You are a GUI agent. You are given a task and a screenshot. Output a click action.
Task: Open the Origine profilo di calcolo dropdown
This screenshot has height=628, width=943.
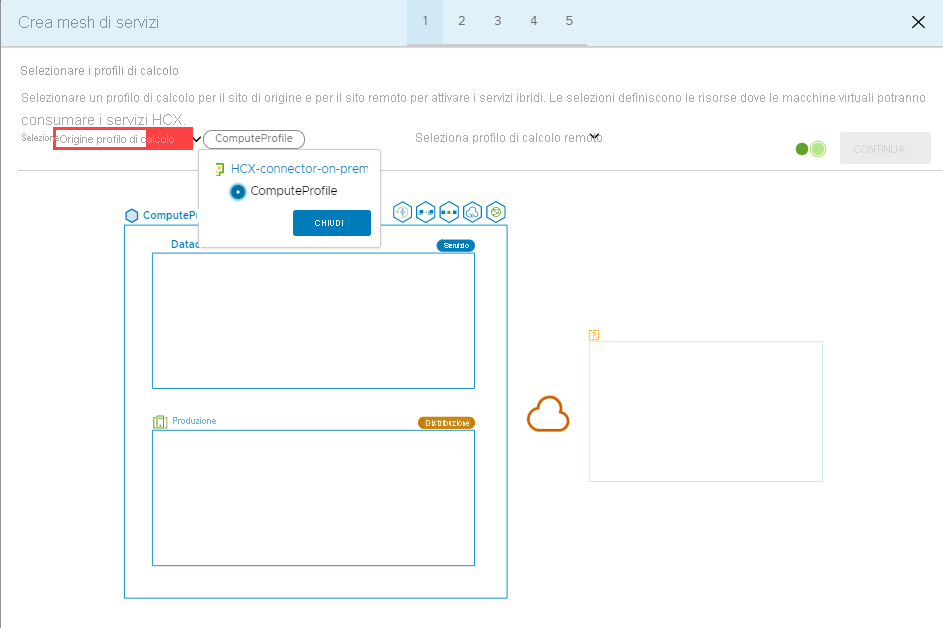click(x=123, y=139)
